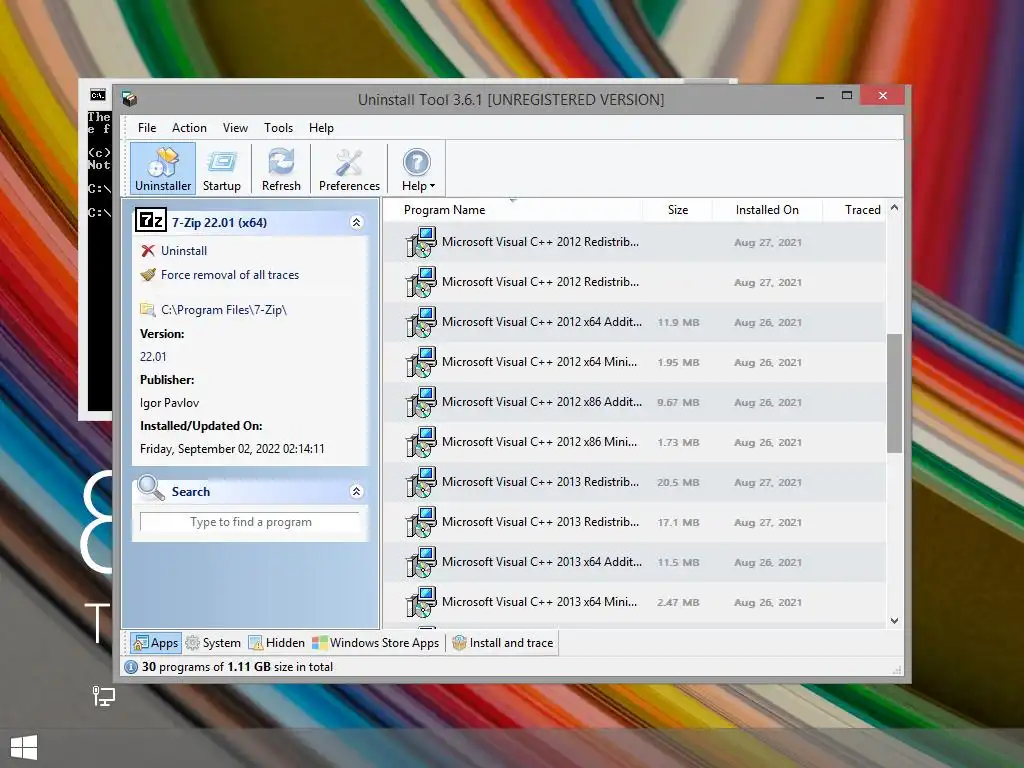This screenshot has height=768, width=1024.
Task: Click the info icon in the status bar
Action: (131, 667)
